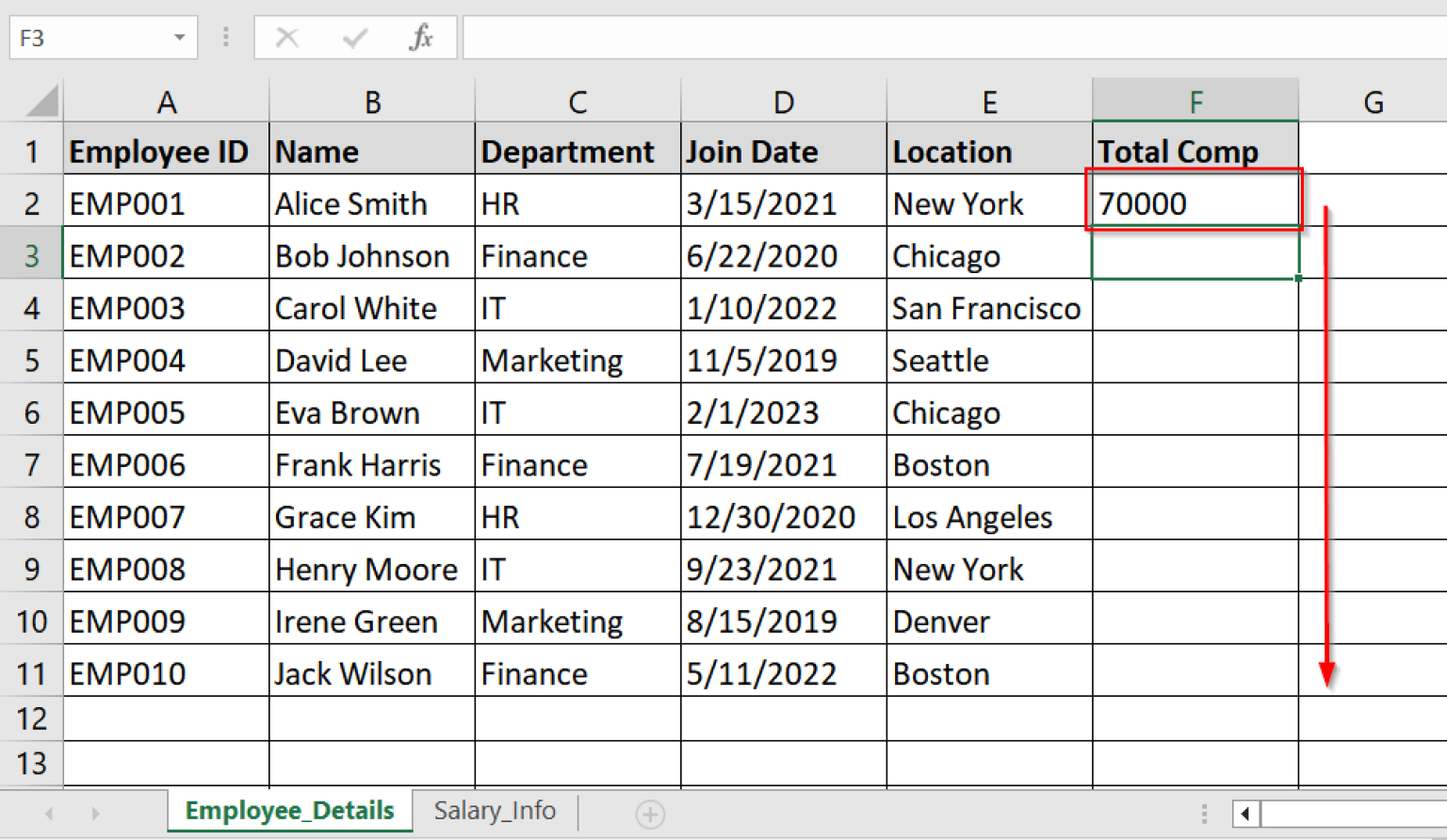Select row 5 header
The height and width of the screenshot is (840, 1447).
pos(31,360)
